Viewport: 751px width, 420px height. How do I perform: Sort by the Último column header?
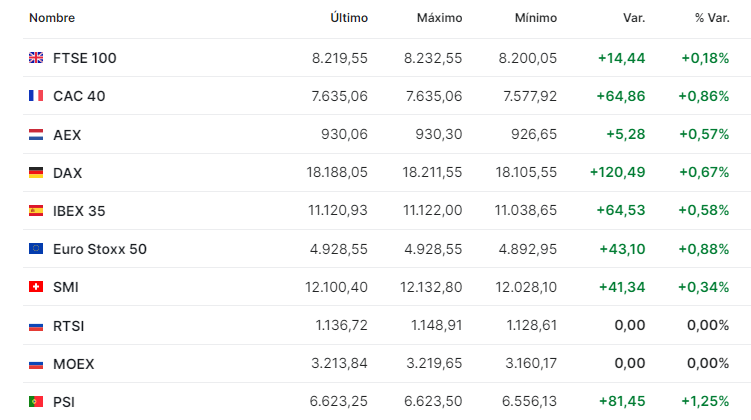(x=349, y=18)
